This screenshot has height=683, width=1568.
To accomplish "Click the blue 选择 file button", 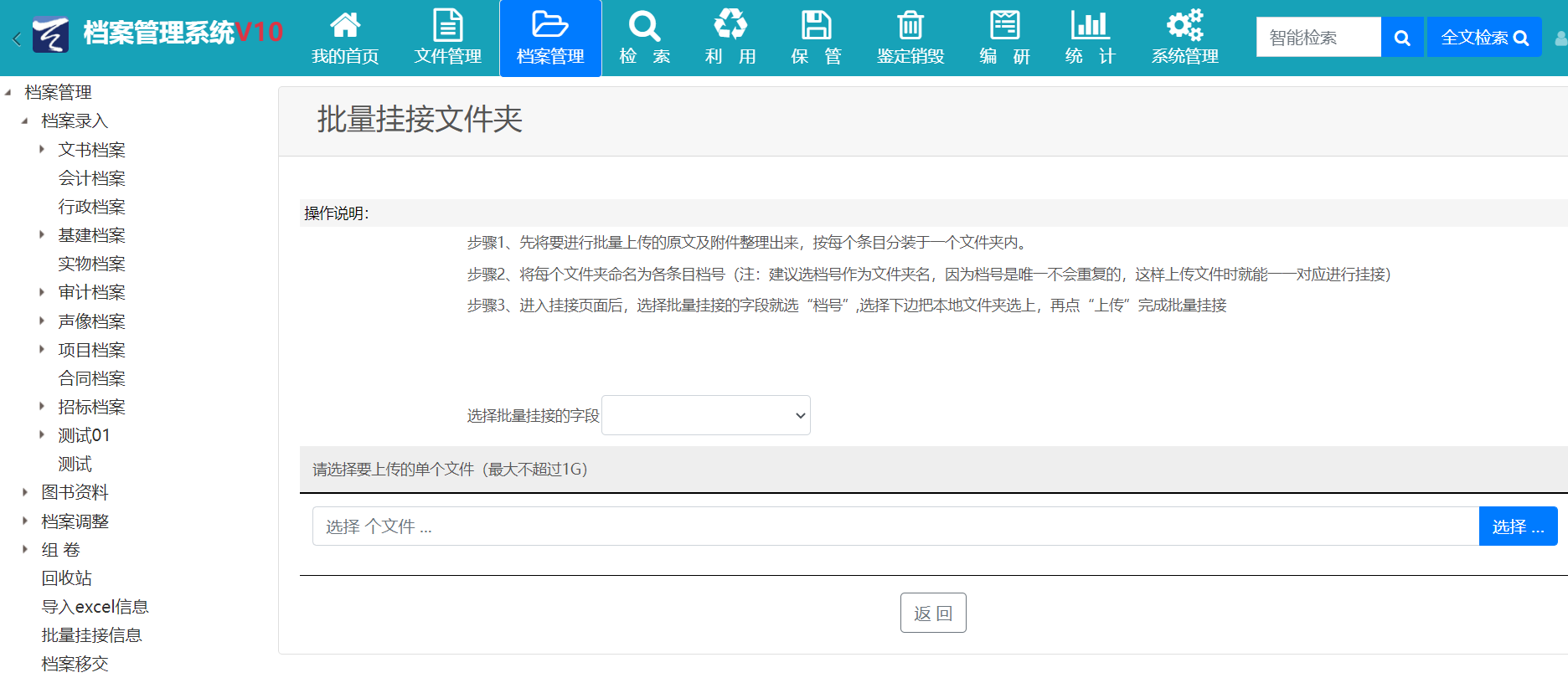I will coord(1517,526).
